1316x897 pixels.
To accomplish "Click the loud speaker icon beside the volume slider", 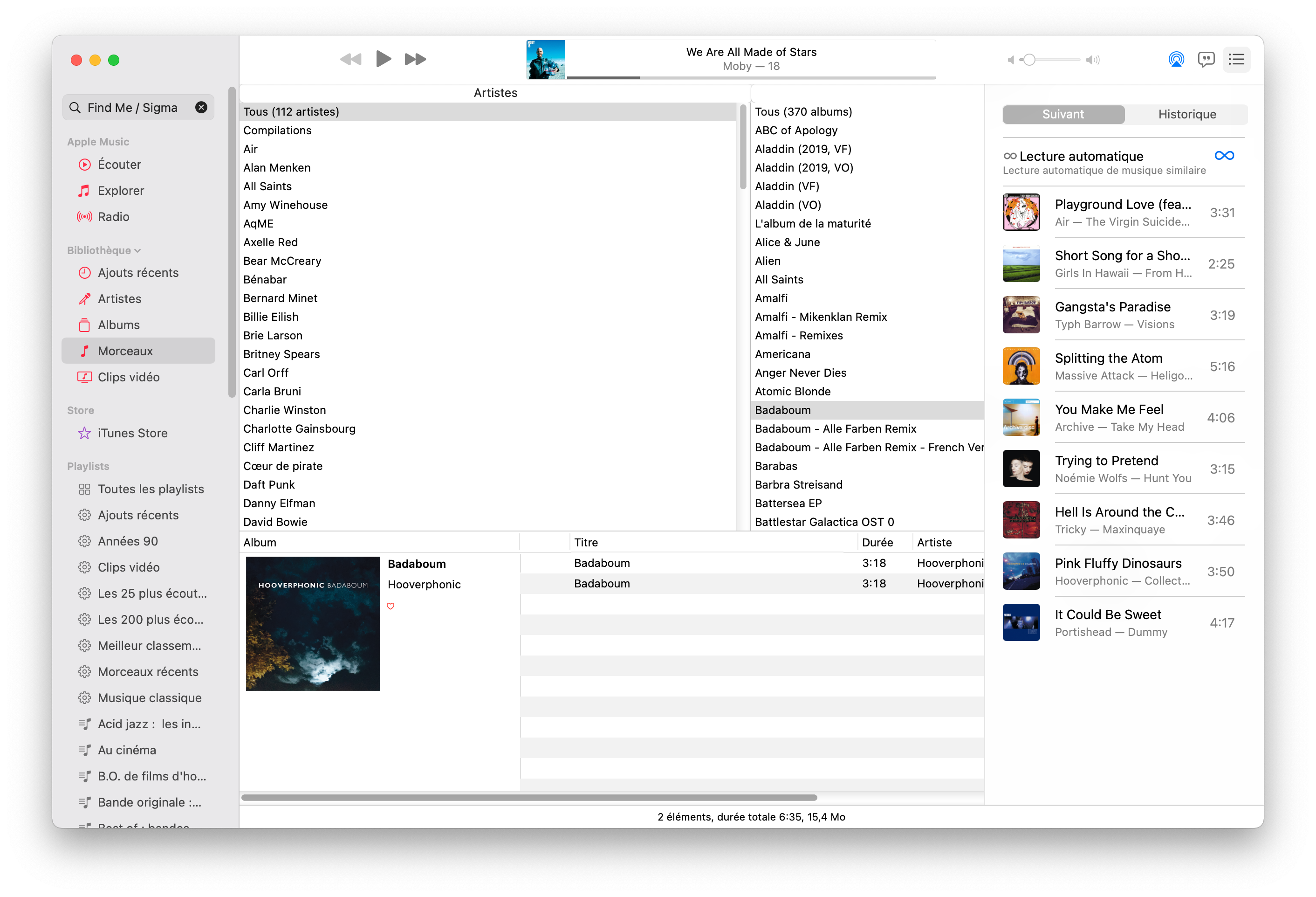I will [x=1093, y=60].
